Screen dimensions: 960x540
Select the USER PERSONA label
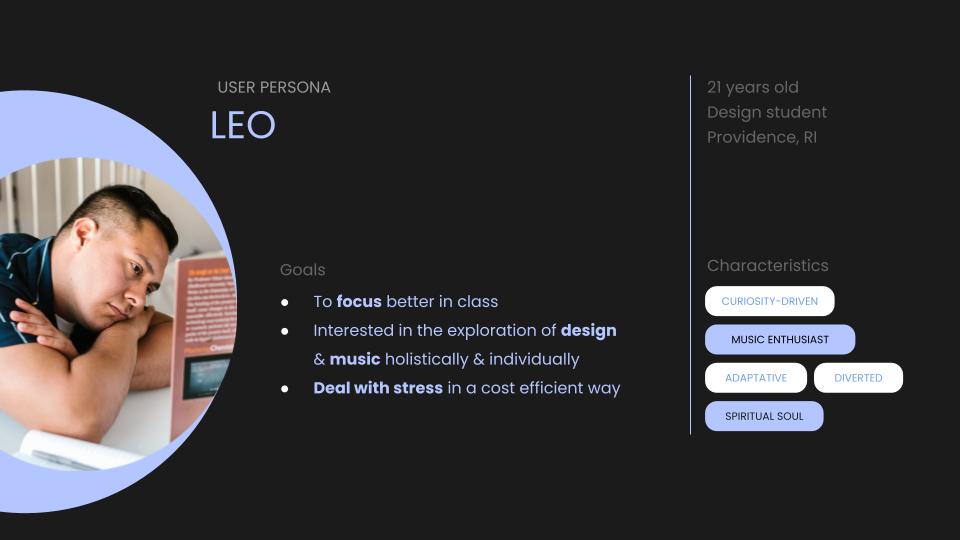274,87
